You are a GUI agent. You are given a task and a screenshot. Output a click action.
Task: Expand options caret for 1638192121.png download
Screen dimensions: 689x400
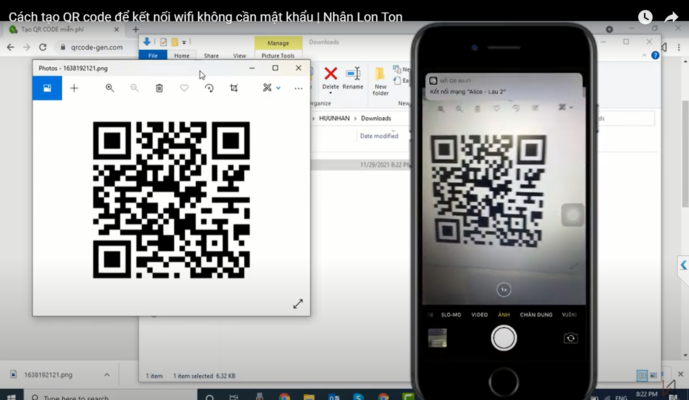coord(107,375)
